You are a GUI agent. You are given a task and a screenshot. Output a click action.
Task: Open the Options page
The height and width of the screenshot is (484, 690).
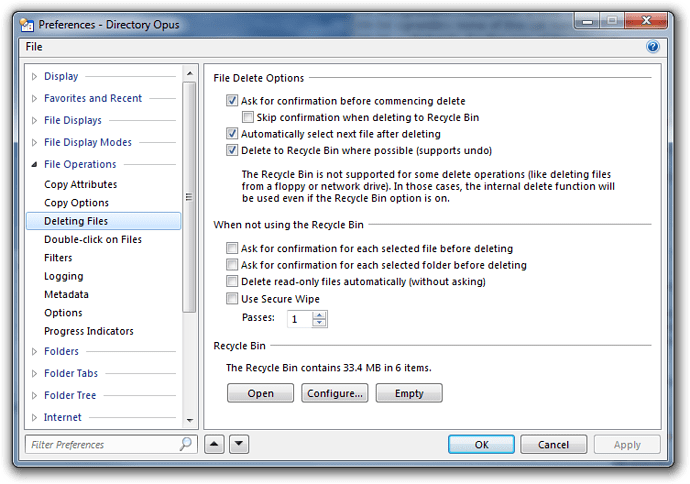pyautogui.click(x=63, y=313)
